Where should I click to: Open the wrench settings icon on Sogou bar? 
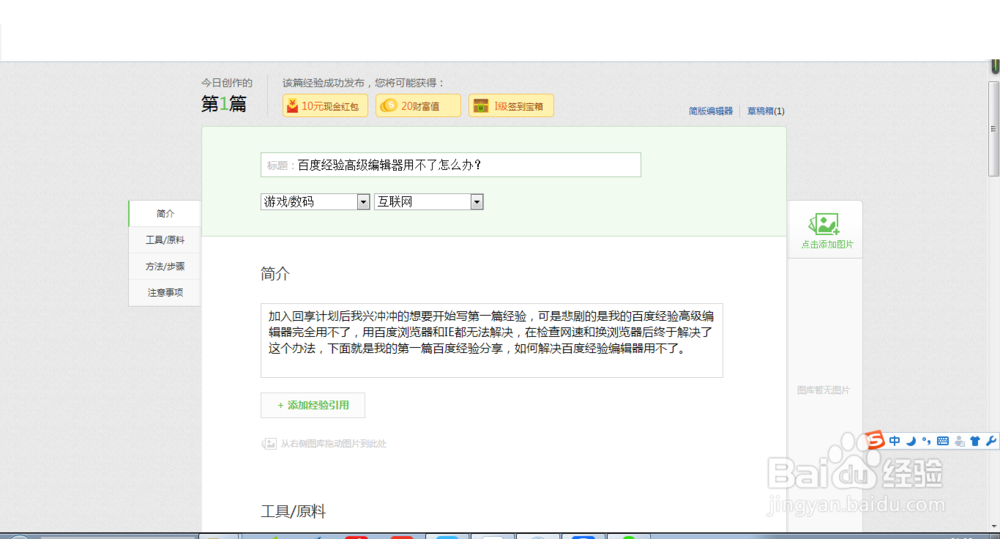point(990,441)
